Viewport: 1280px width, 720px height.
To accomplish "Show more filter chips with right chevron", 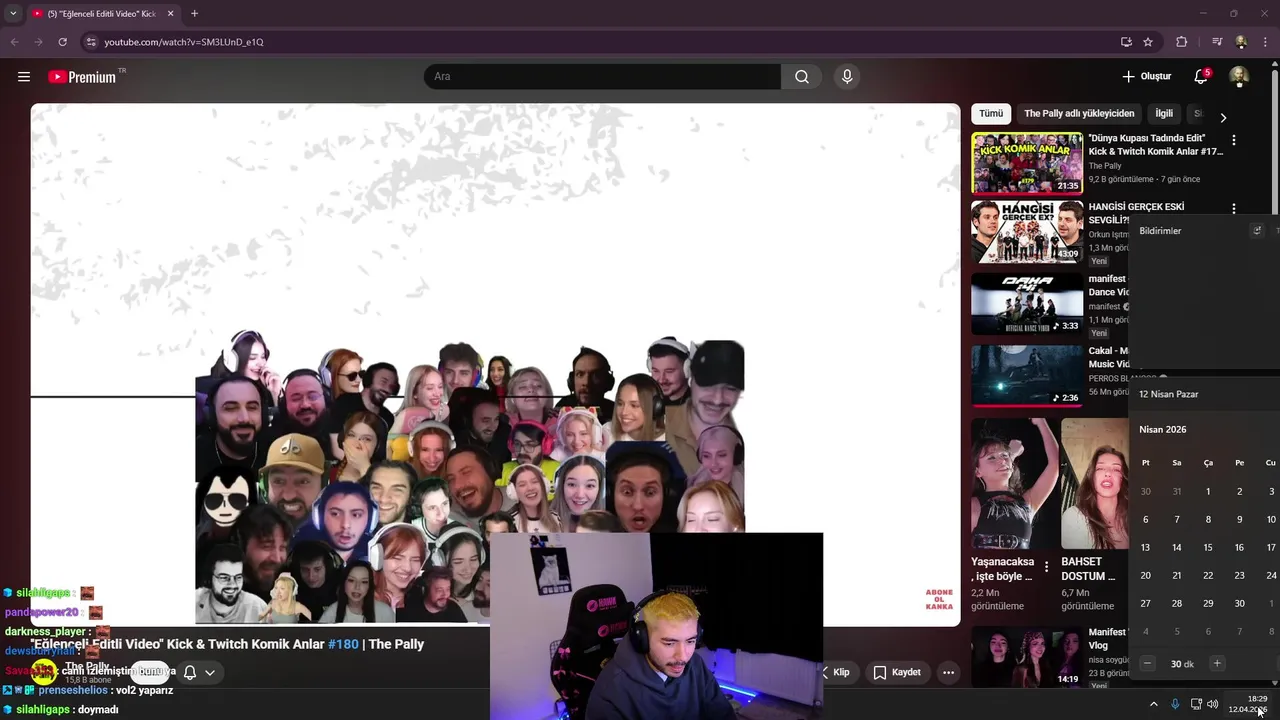I will (x=1222, y=117).
